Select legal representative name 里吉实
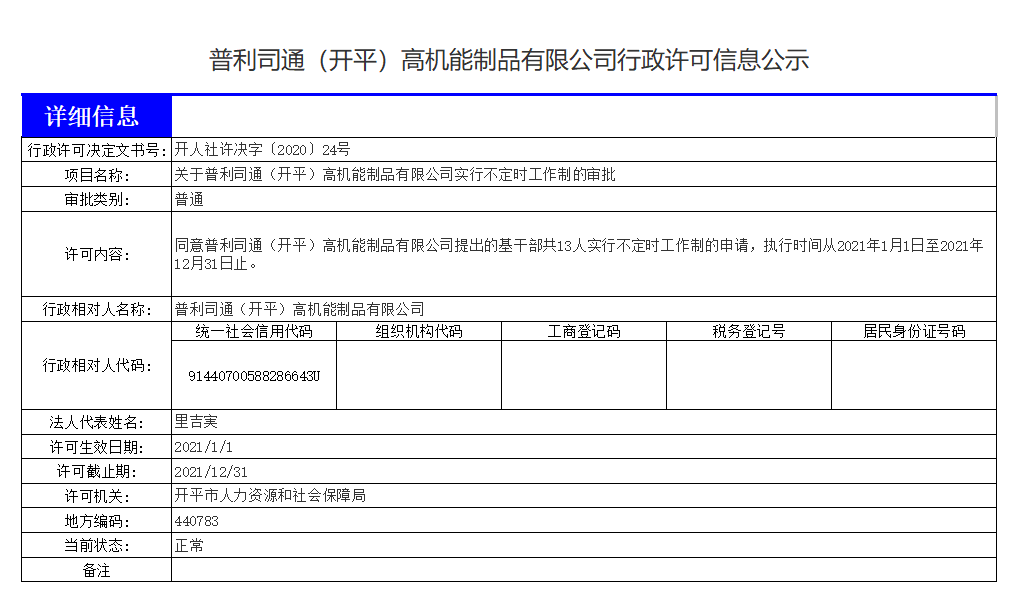 [196, 422]
